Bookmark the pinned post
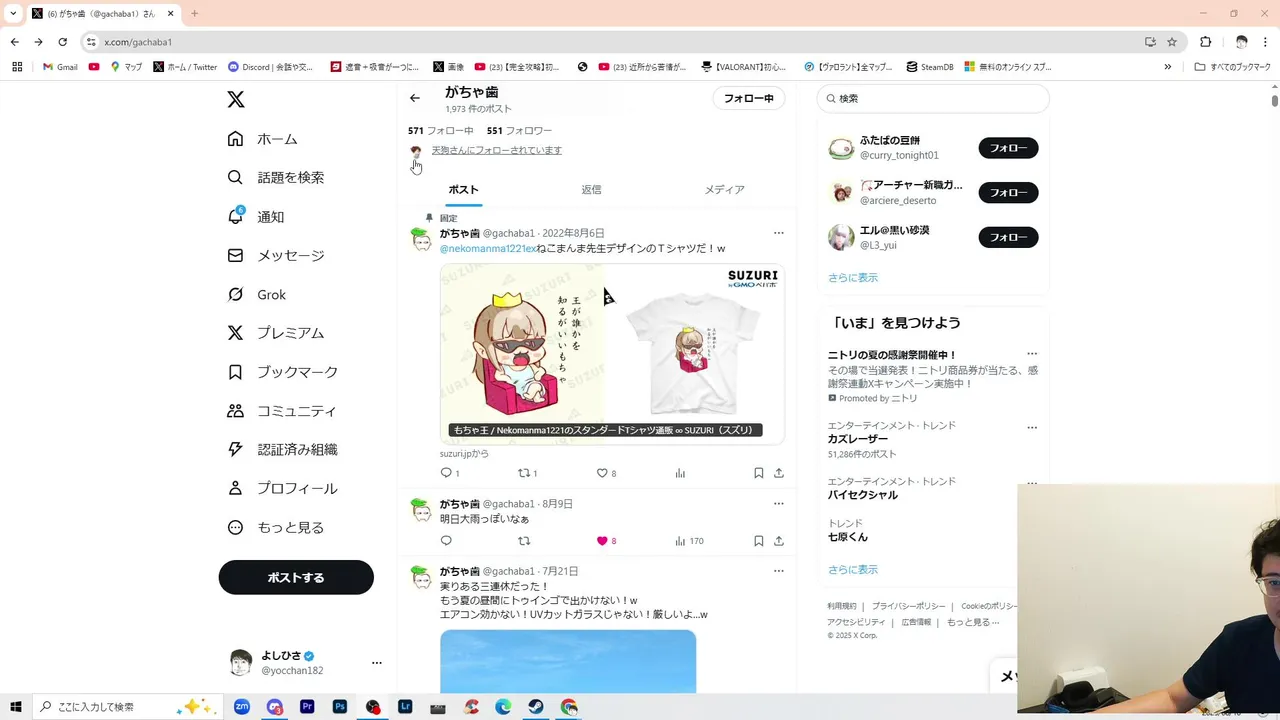1280x720 pixels. point(759,473)
